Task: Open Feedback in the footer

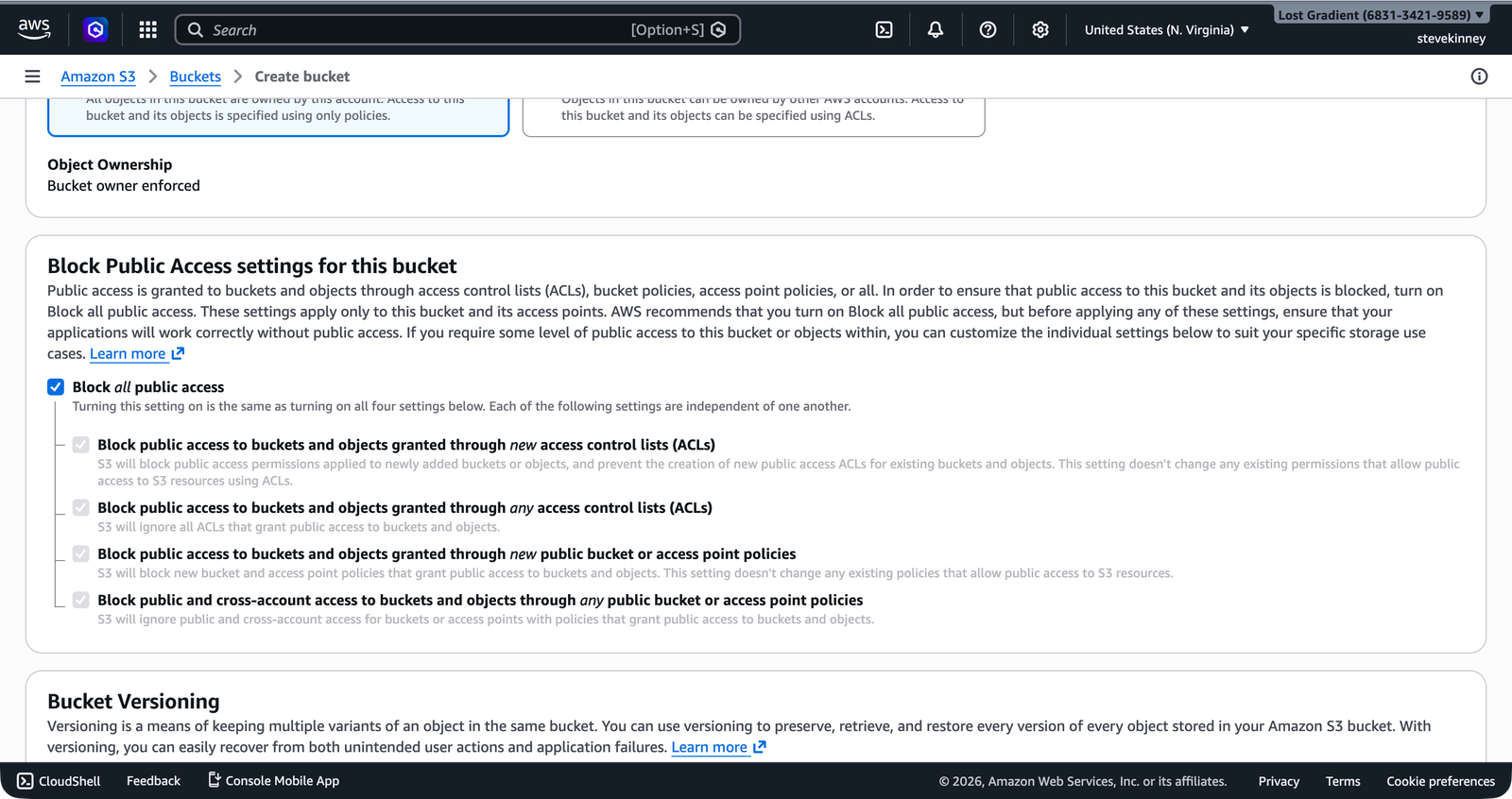Action: point(153,781)
